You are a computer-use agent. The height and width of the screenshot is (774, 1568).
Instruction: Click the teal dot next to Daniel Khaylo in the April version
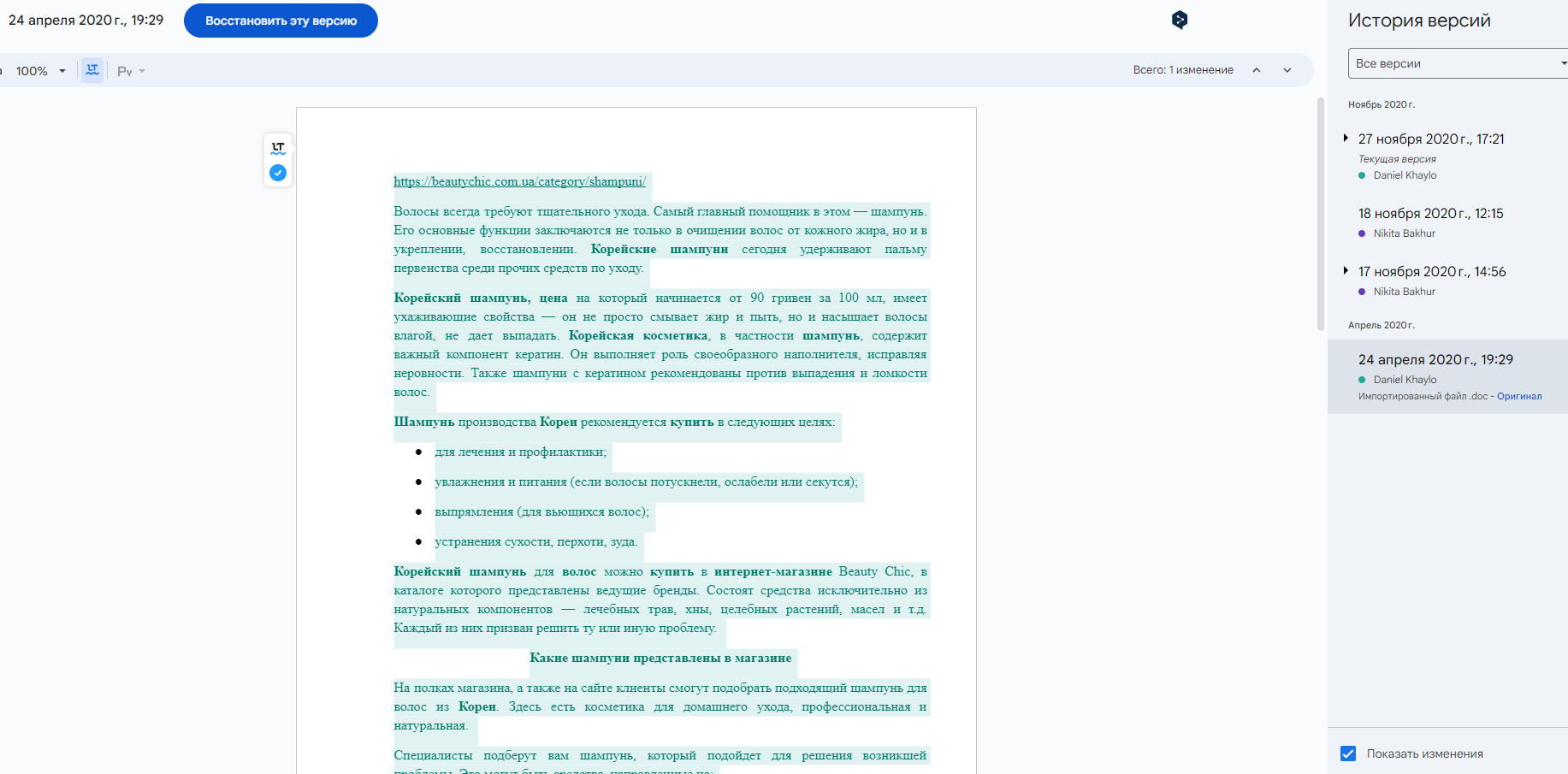coord(1362,380)
